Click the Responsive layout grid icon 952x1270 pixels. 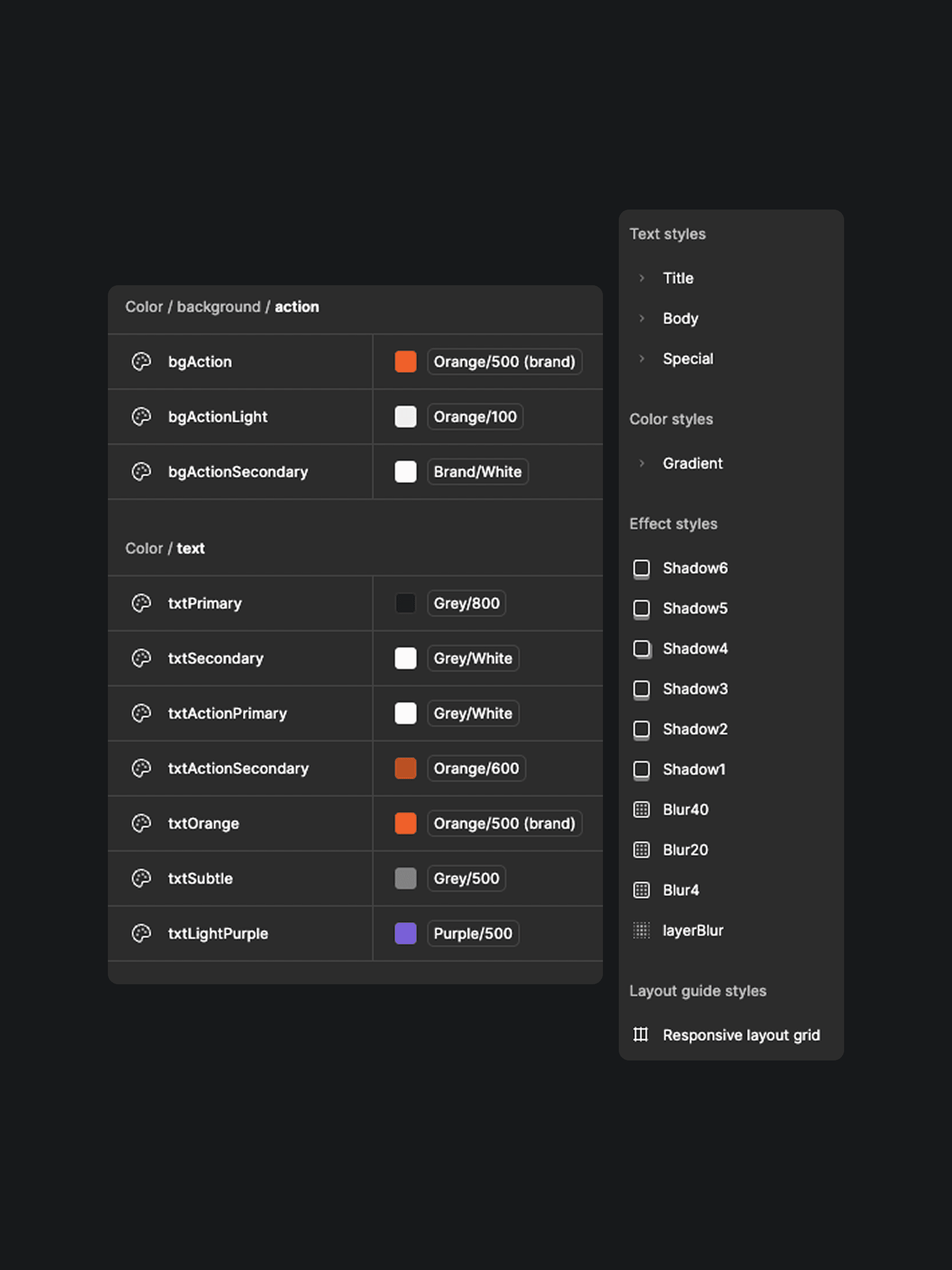[641, 1035]
